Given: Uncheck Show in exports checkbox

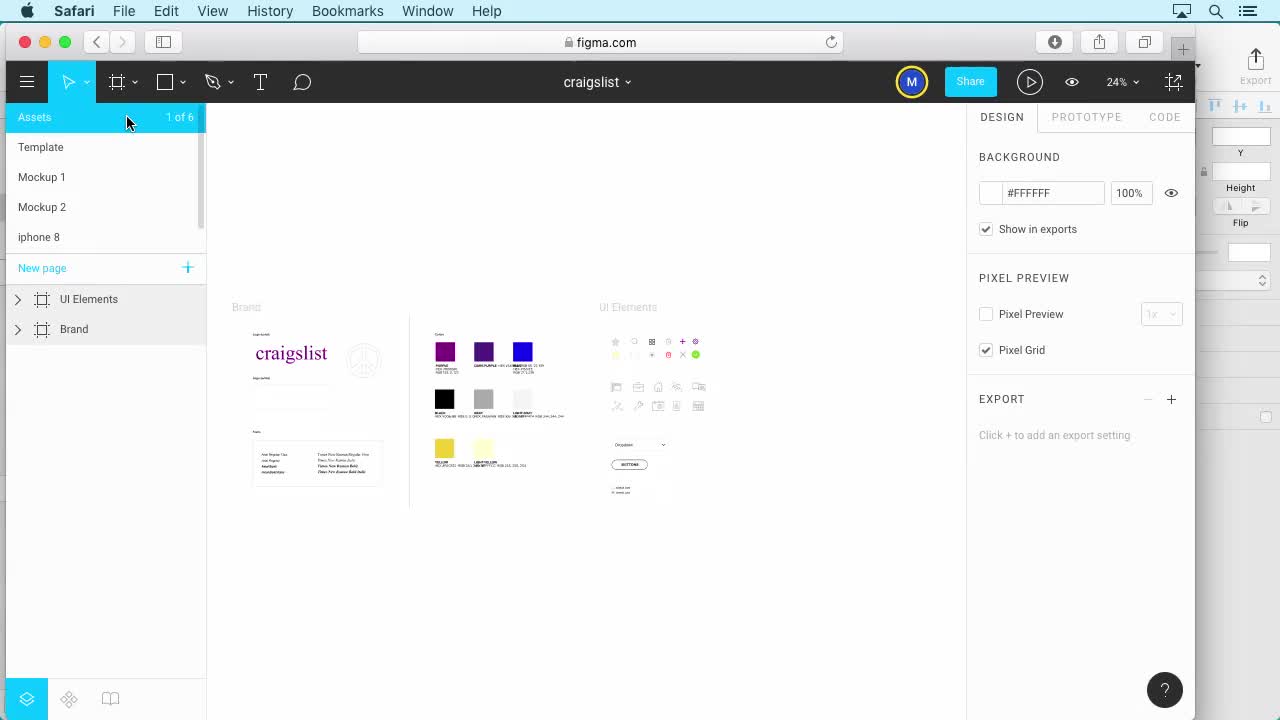Looking at the screenshot, I should tap(986, 229).
